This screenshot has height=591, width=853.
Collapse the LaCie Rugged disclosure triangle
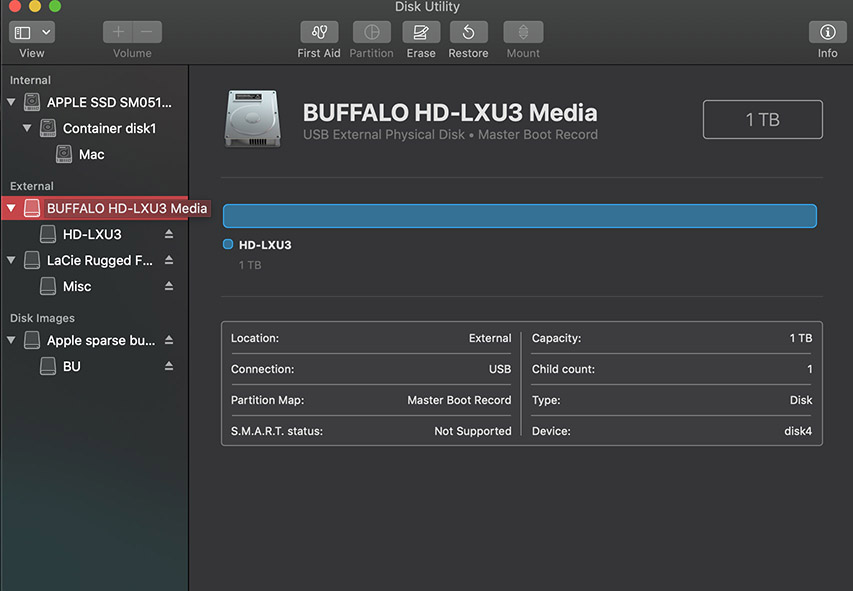11,260
